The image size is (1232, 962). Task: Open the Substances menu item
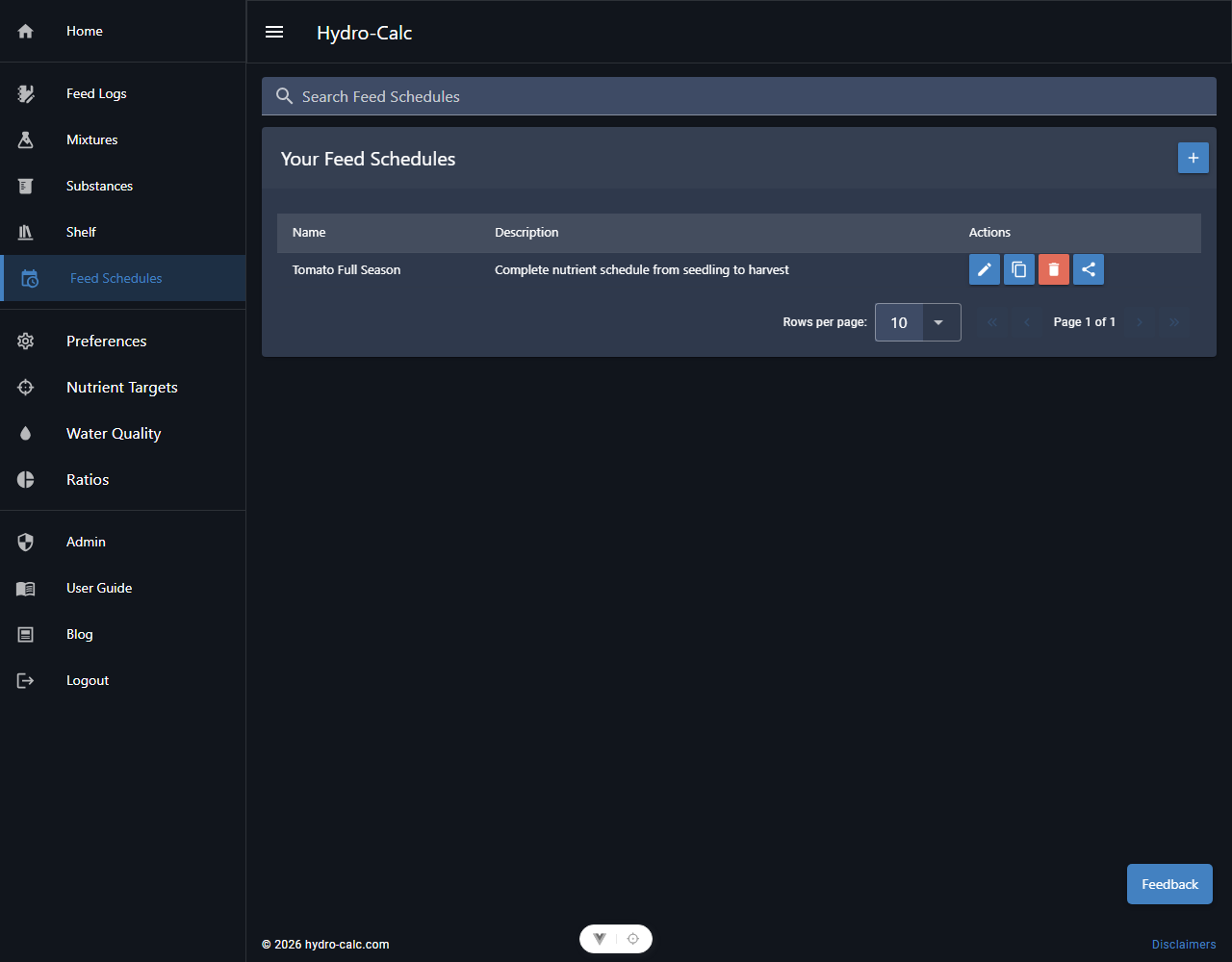click(x=123, y=186)
